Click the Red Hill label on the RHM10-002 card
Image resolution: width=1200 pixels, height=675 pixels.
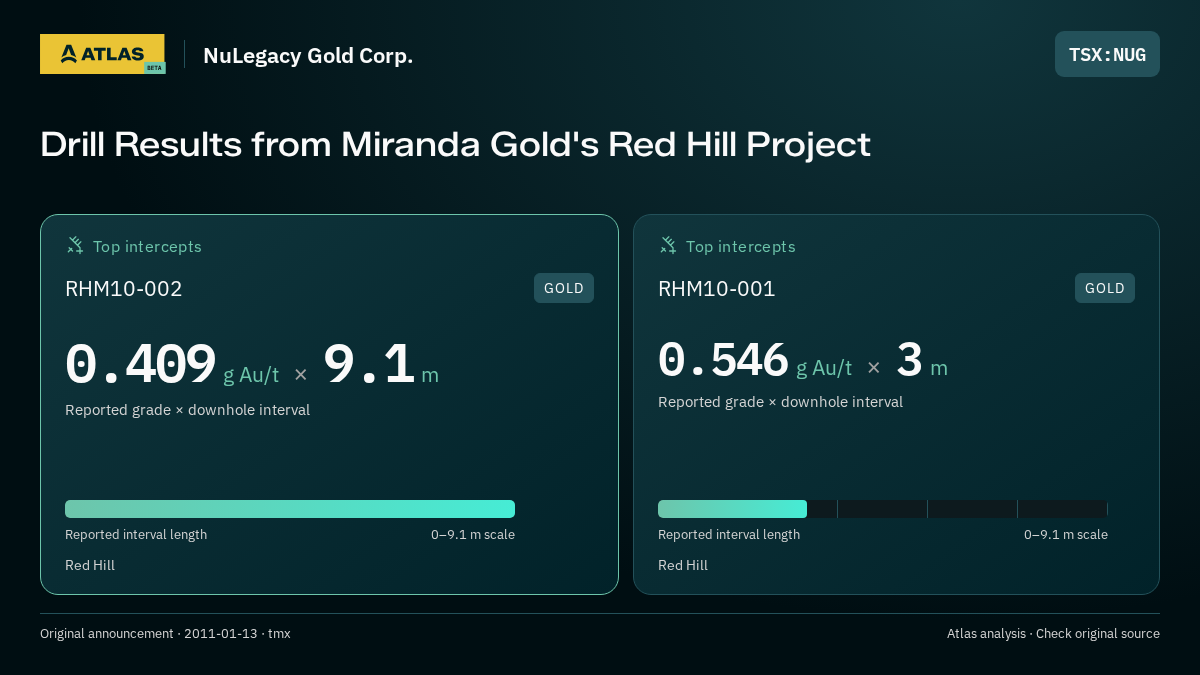[x=90, y=565]
